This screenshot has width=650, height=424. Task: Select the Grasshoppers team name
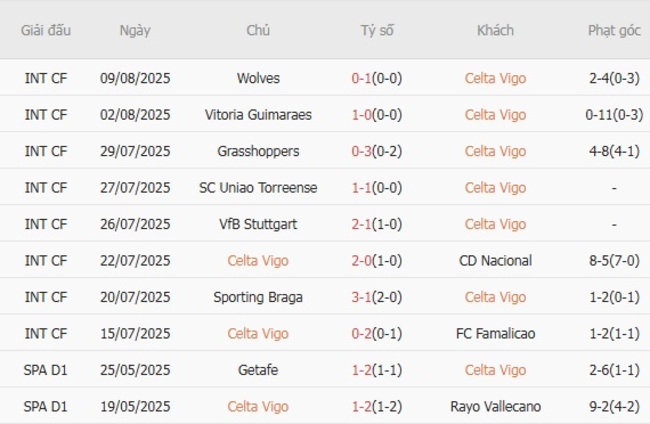click(x=258, y=151)
